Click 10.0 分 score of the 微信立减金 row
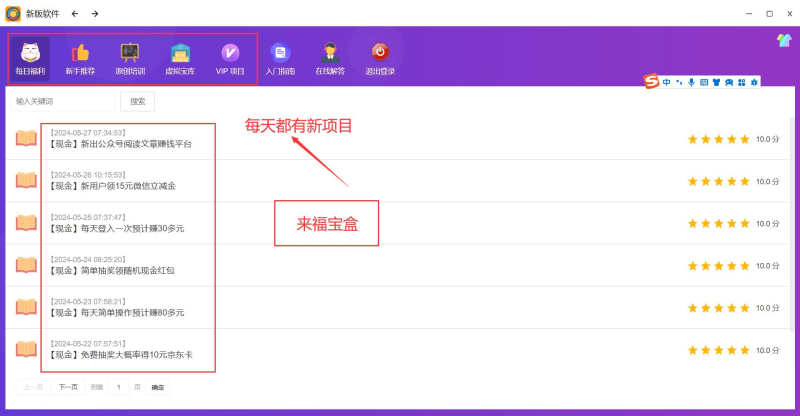Viewport: 800px width, 416px height. (x=767, y=182)
